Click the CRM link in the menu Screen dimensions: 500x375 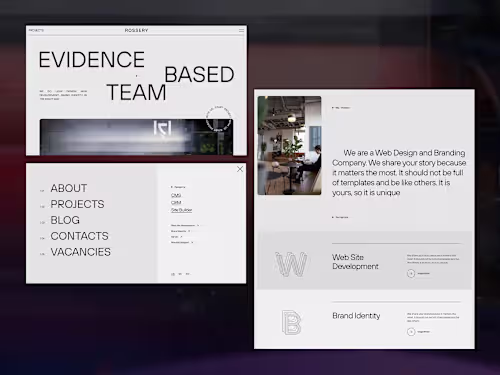(176, 203)
